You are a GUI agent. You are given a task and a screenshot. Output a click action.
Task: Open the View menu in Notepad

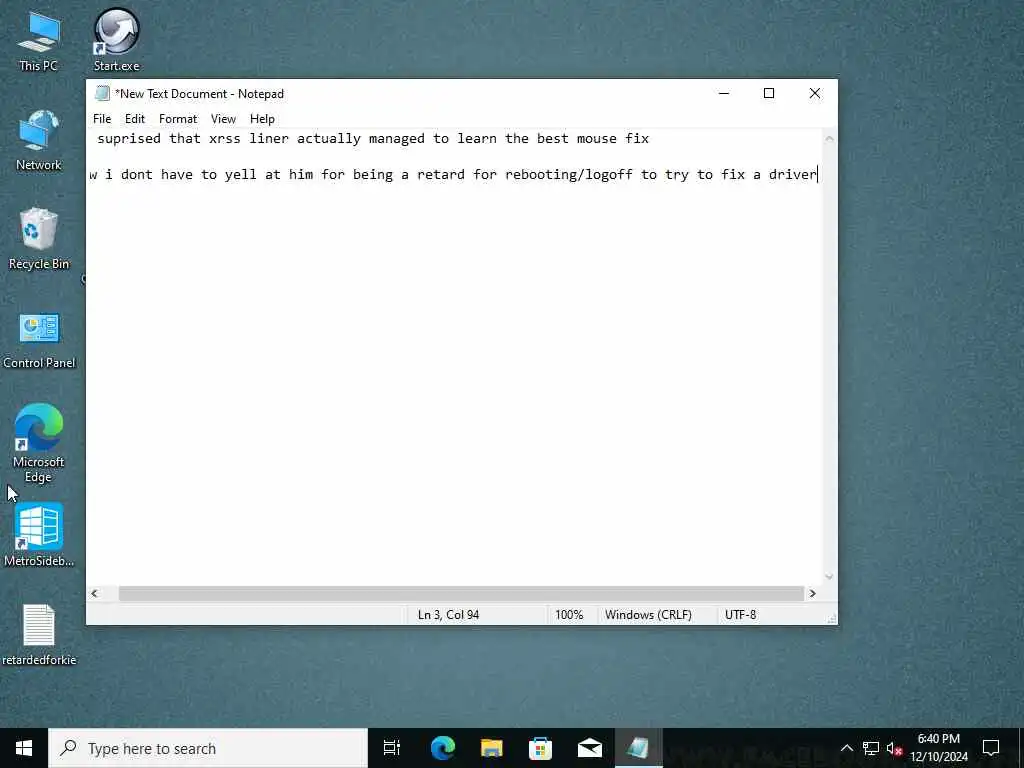223,119
